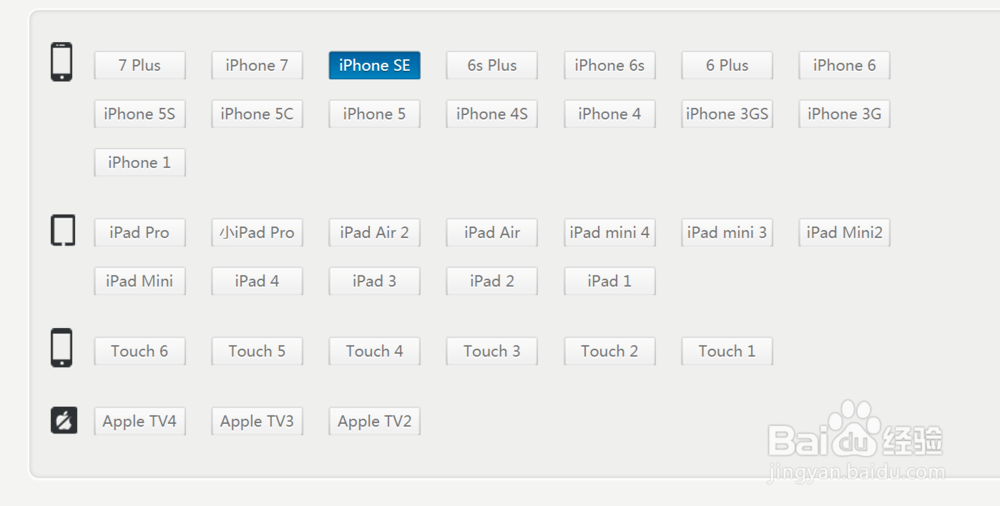The image size is (1000, 506).
Task: Choose the Touch 1 button
Action: click(727, 351)
